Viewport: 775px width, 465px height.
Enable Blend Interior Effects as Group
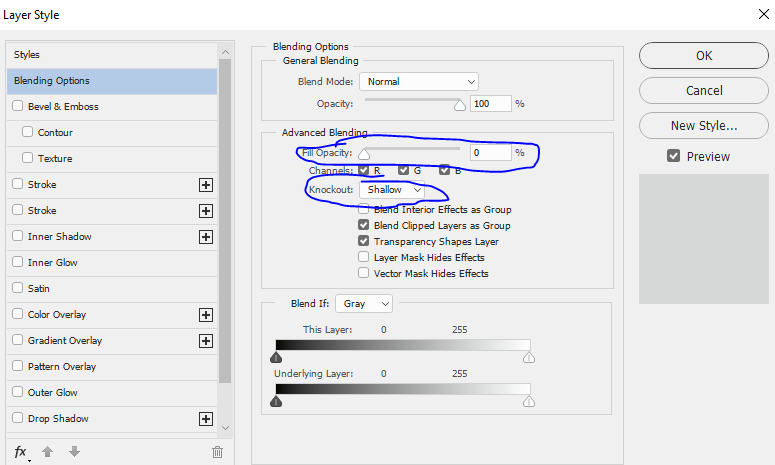tap(363, 209)
